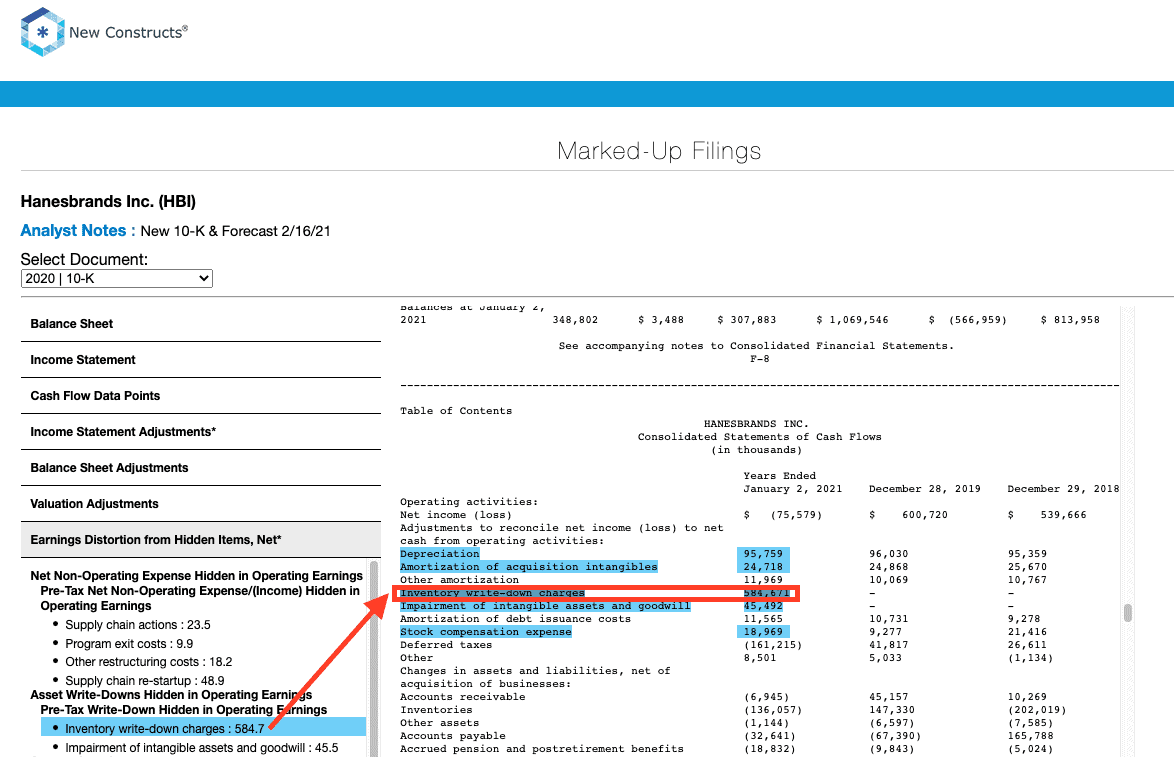This screenshot has width=1174, height=757.
Task: Select Income Statement Adjustments tab
Action: pyautogui.click(x=201, y=431)
